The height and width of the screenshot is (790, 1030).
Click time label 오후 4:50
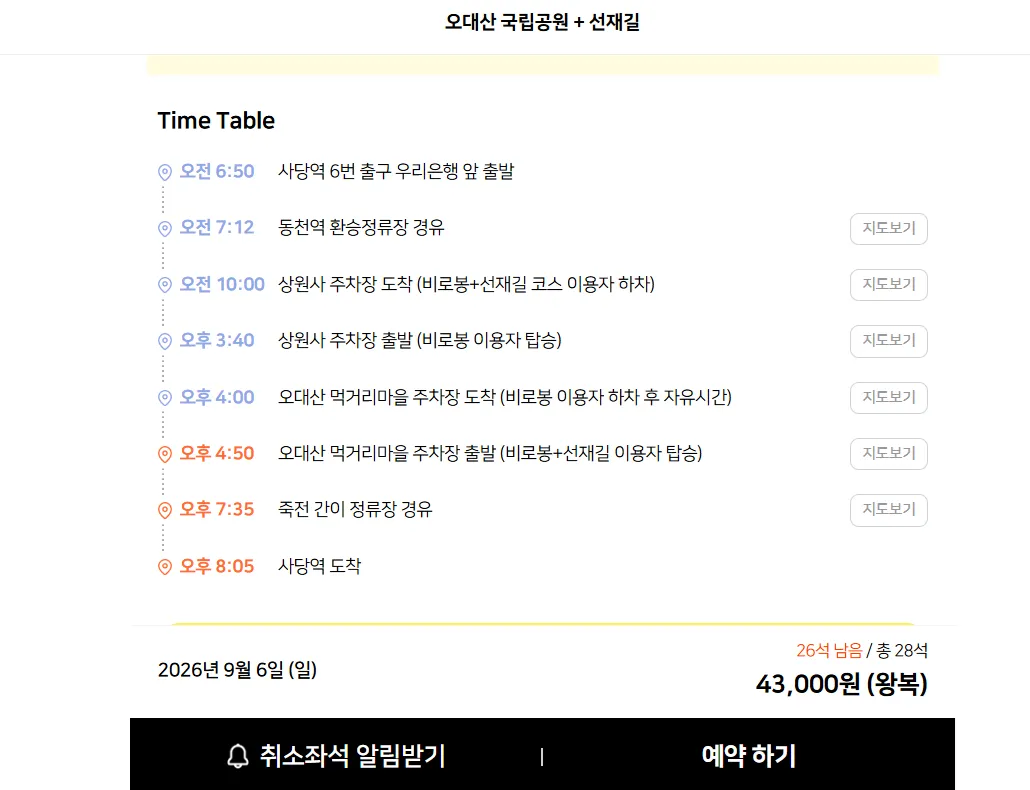[217, 453]
